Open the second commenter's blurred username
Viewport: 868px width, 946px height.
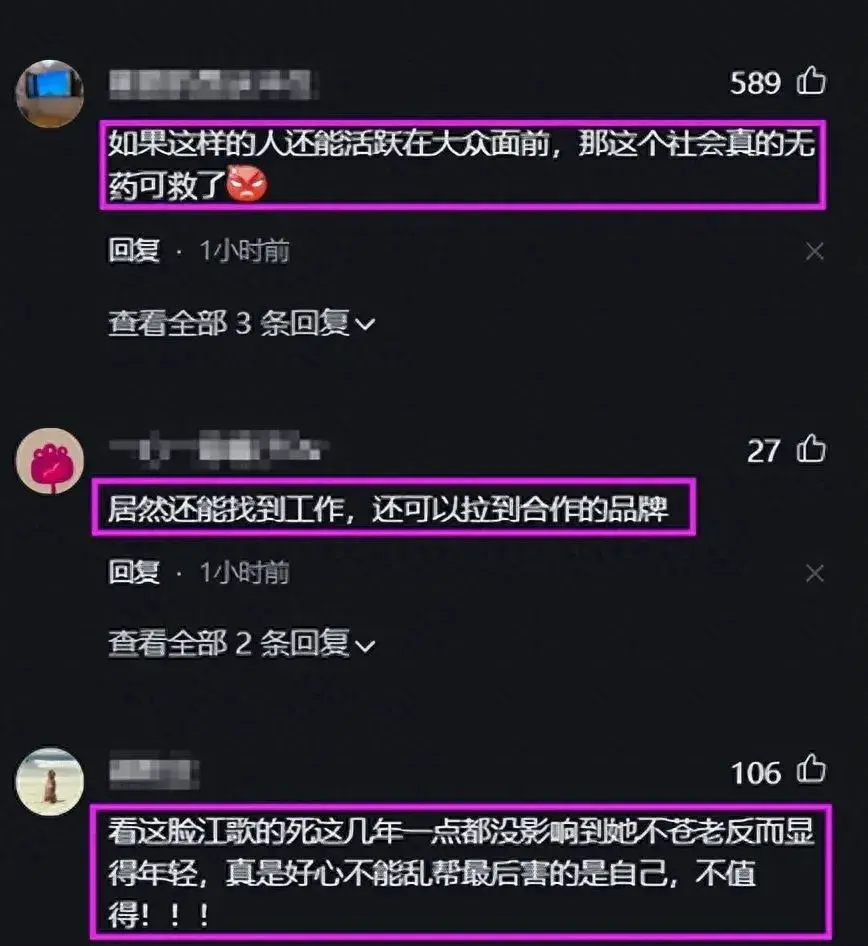(x=219, y=449)
